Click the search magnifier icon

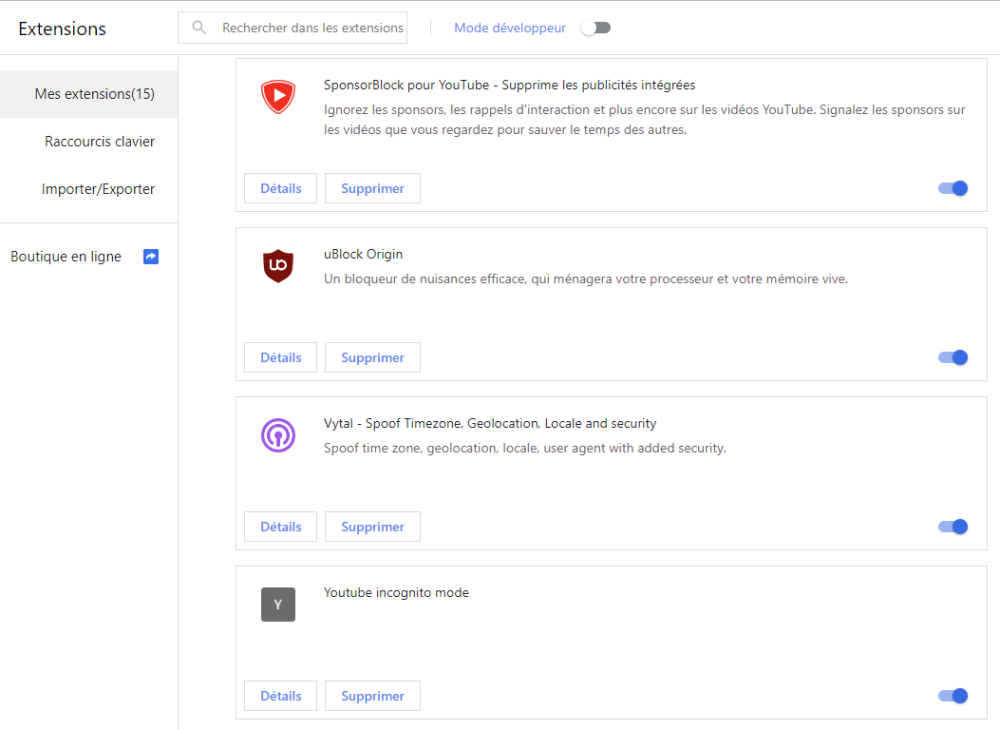199,28
